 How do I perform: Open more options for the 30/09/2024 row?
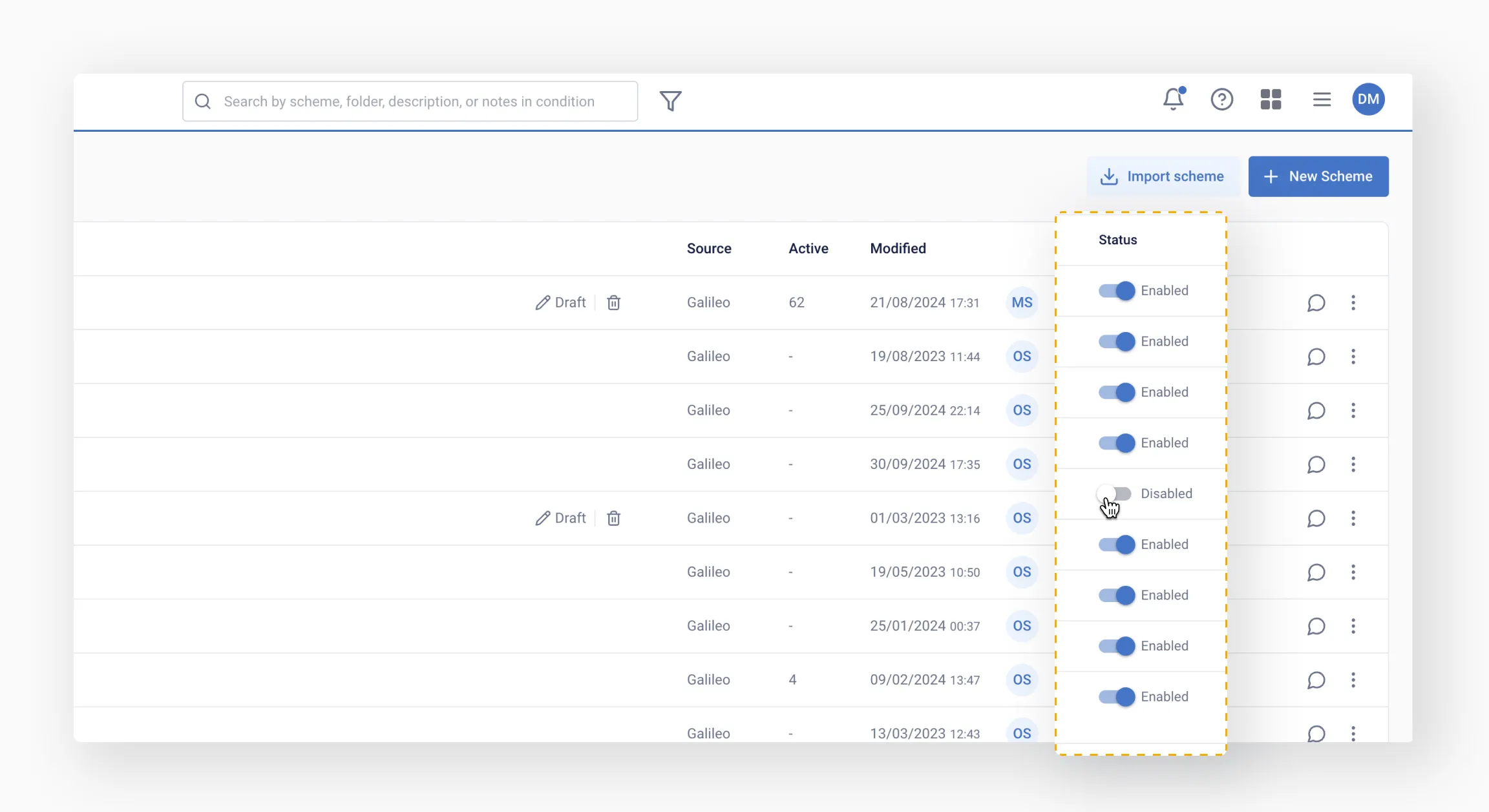[1353, 464]
